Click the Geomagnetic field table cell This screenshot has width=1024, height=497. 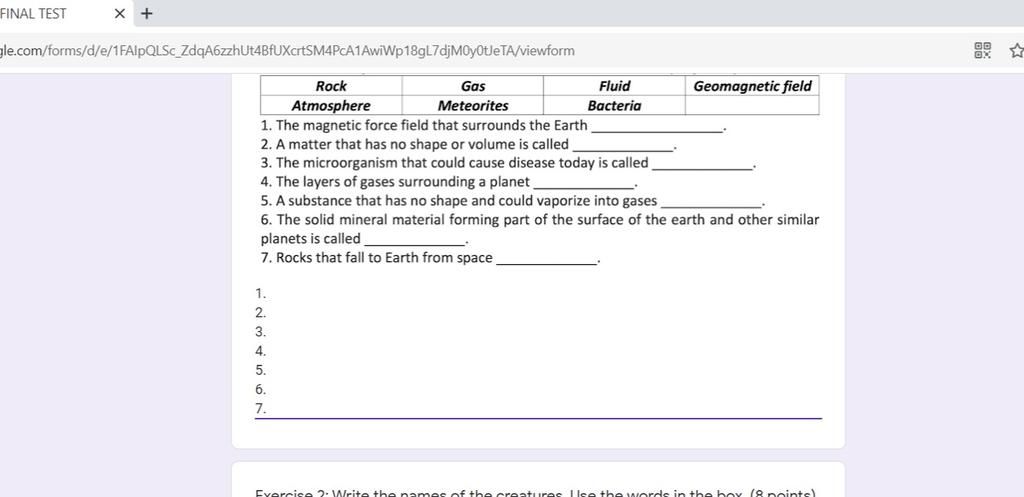752,86
